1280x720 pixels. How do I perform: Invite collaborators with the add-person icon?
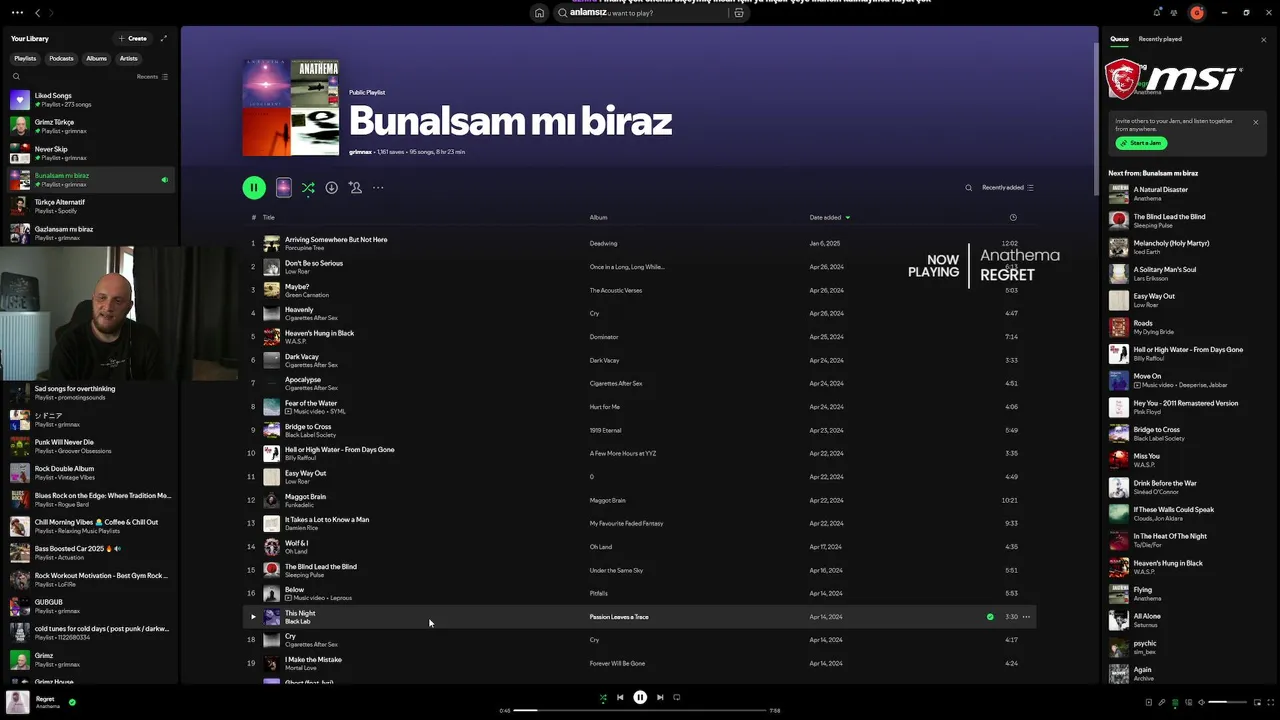pos(355,187)
